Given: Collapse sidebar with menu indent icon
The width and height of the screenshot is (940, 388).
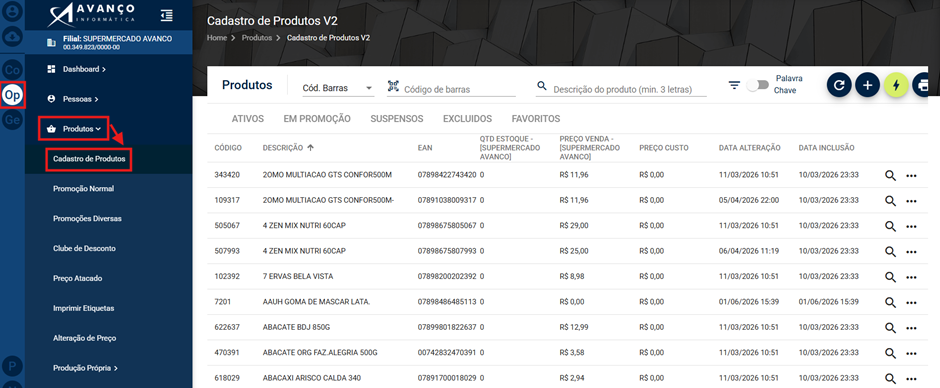Looking at the screenshot, I should (x=167, y=15).
